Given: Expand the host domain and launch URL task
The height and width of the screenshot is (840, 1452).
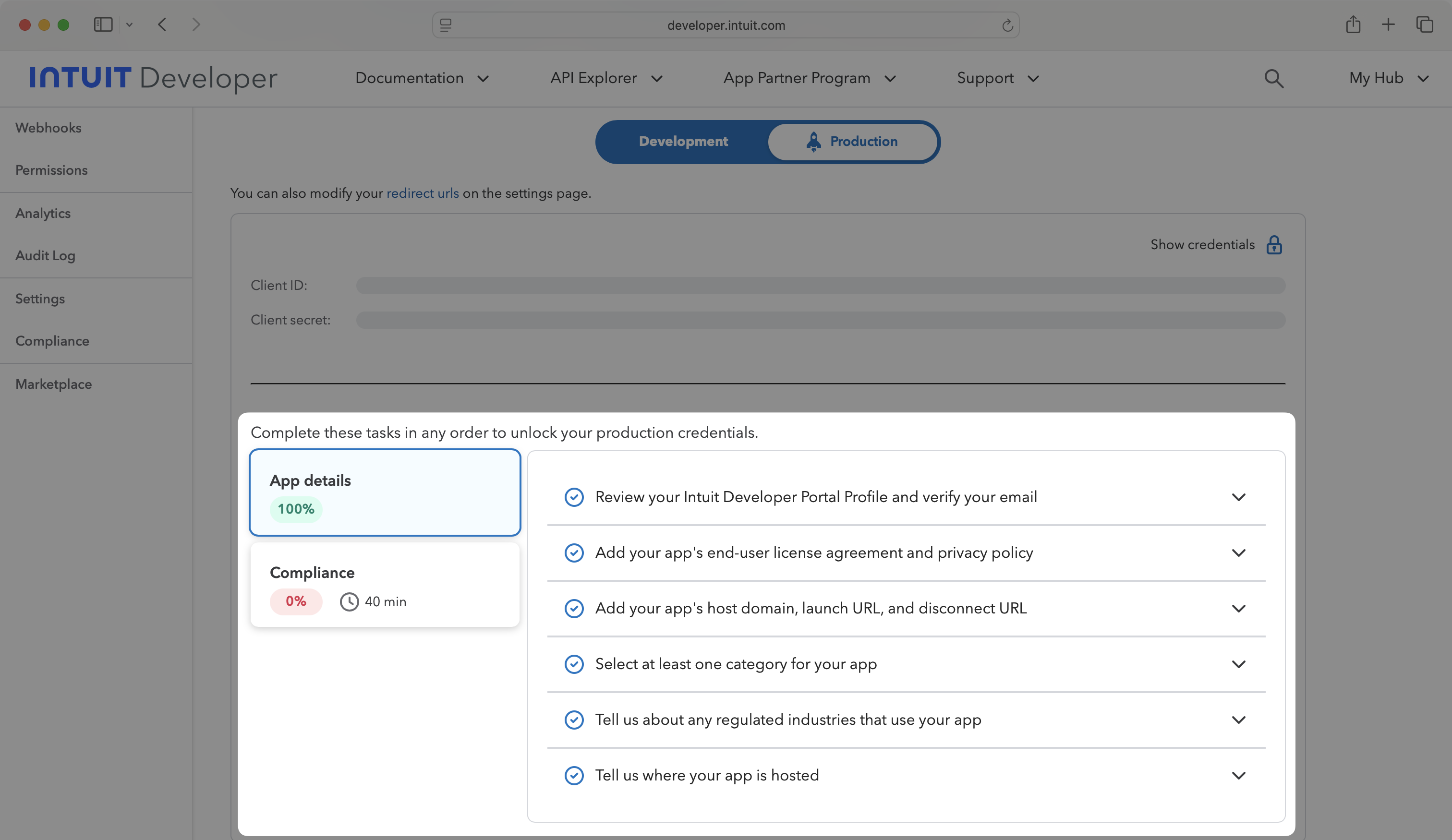Looking at the screenshot, I should click(1239, 608).
